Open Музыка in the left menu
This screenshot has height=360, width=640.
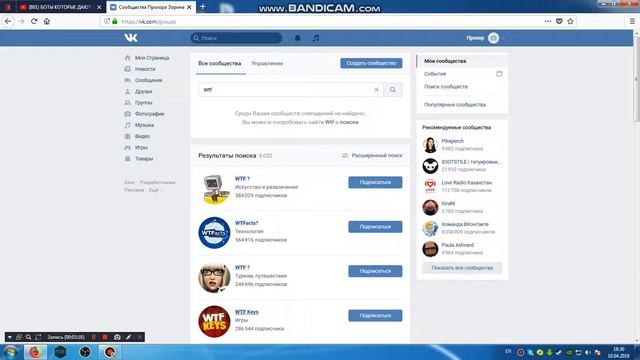coord(144,125)
